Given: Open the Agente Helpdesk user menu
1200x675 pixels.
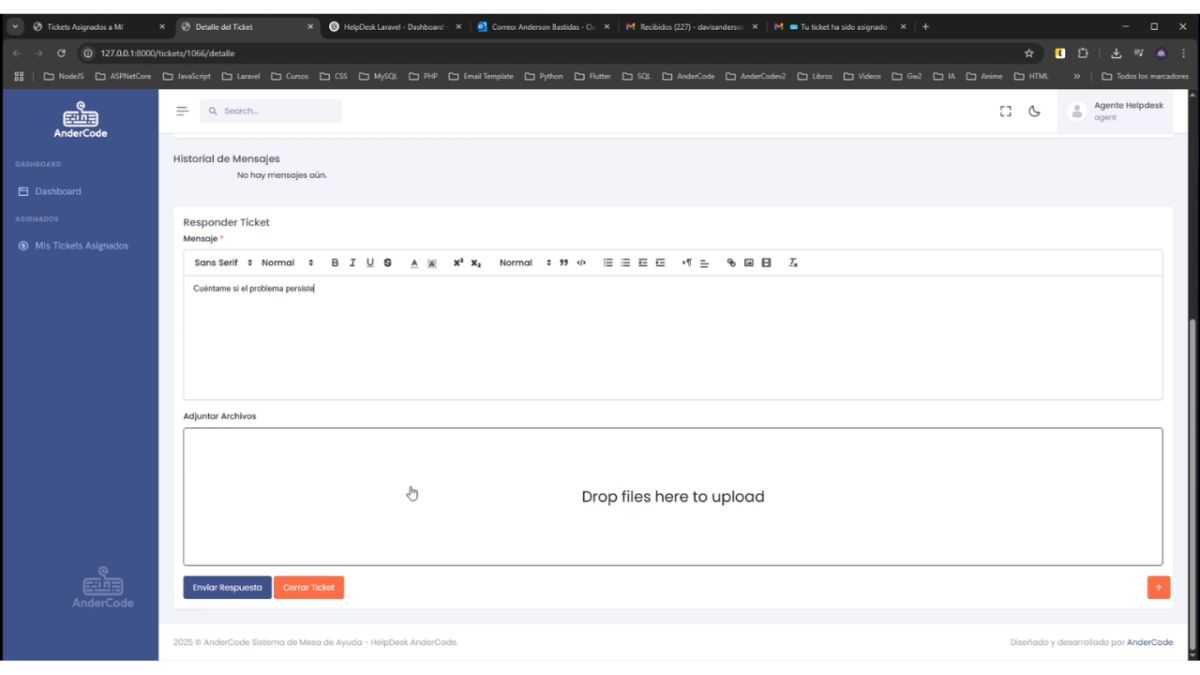Looking at the screenshot, I should [1115, 111].
